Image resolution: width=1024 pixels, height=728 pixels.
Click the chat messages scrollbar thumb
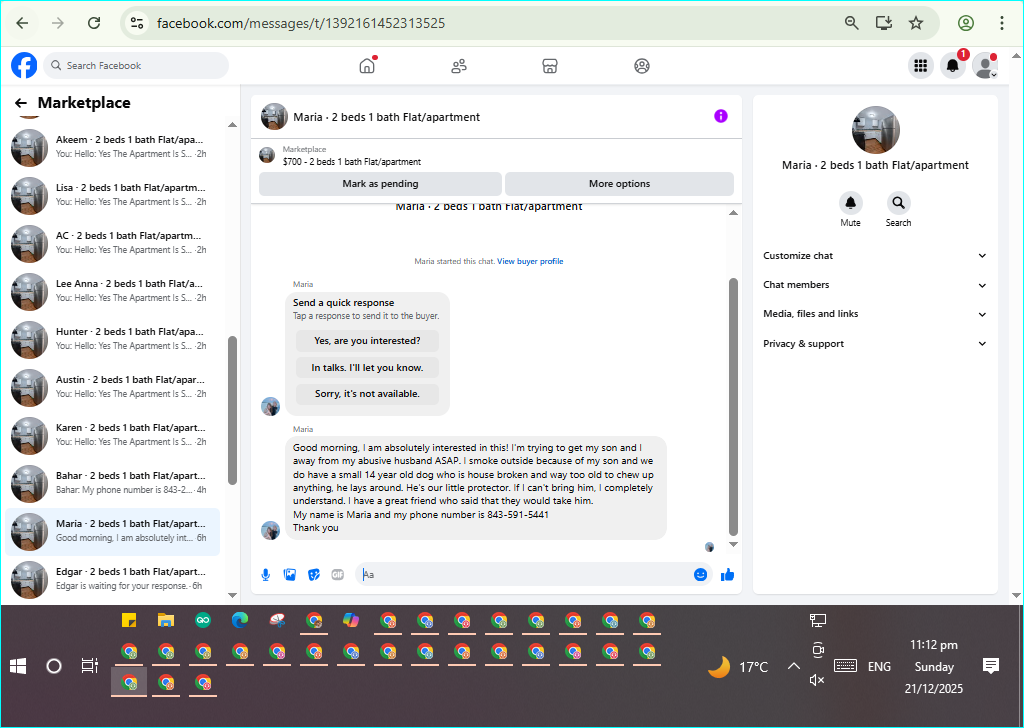click(x=733, y=407)
